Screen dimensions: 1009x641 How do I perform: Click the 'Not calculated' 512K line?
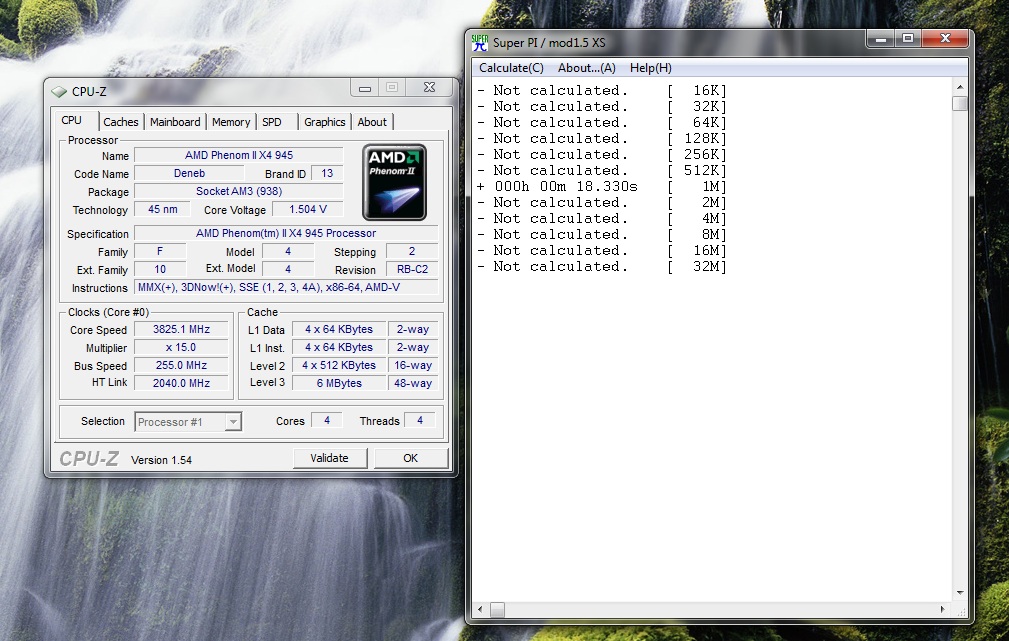(602, 171)
